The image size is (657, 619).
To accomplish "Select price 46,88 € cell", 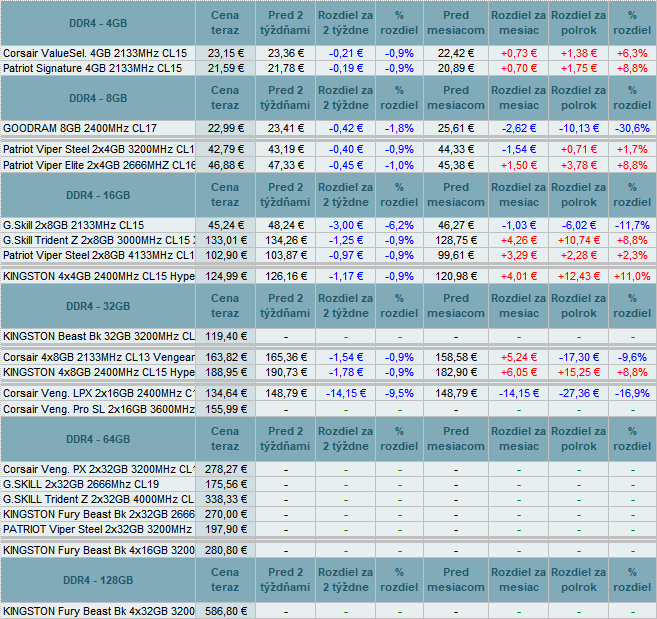I will 225,165.
